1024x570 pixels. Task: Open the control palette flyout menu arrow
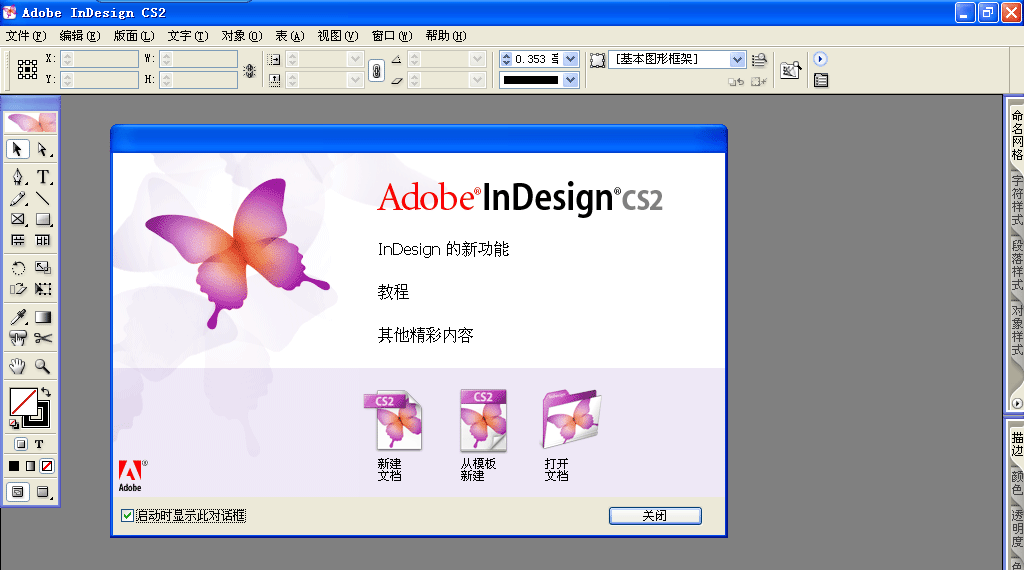pos(820,59)
